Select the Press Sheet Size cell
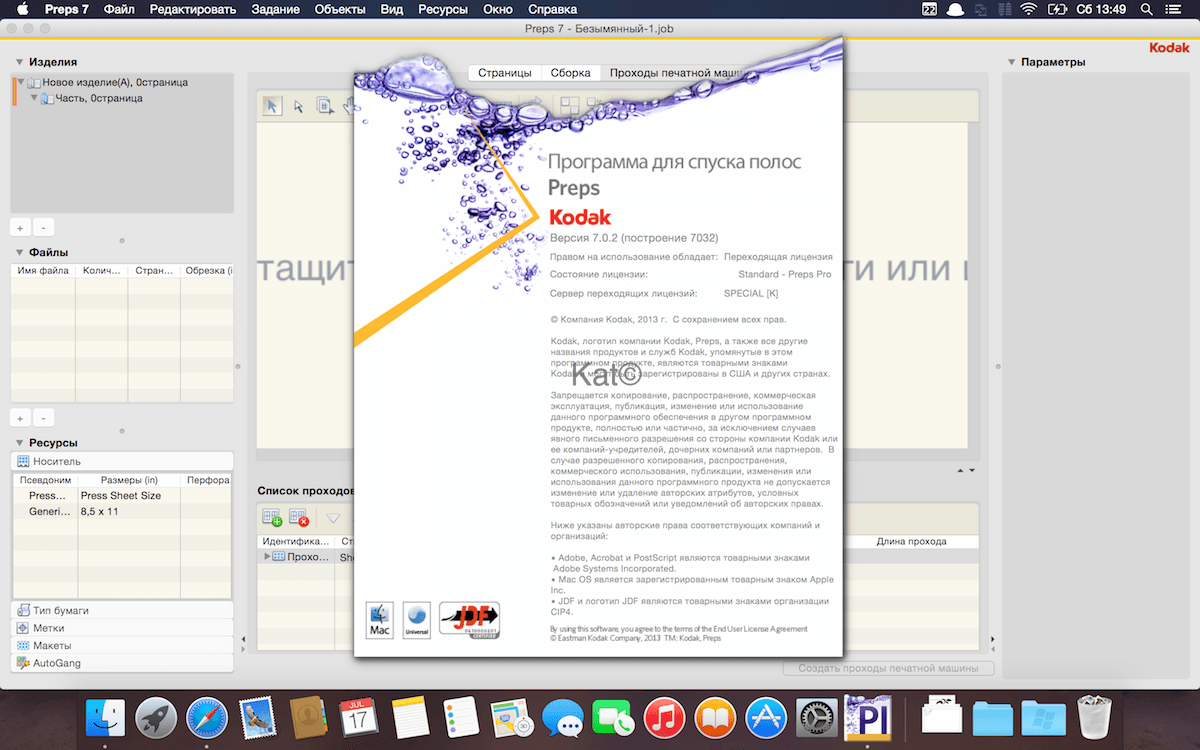The image size is (1200, 750). (x=121, y=495)
